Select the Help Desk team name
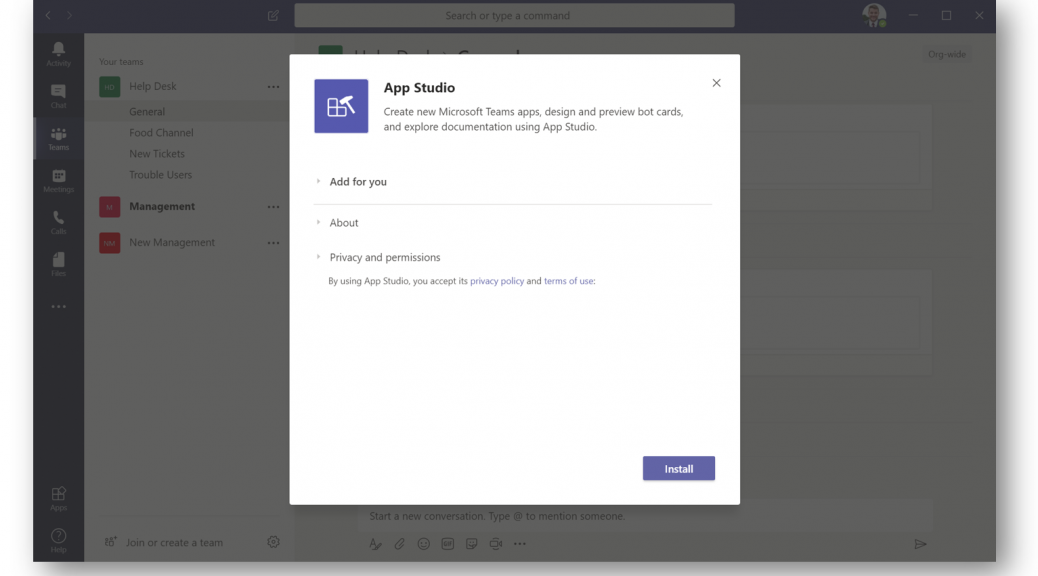Viewport: 1038px width, 576px height. coord(153,86)
